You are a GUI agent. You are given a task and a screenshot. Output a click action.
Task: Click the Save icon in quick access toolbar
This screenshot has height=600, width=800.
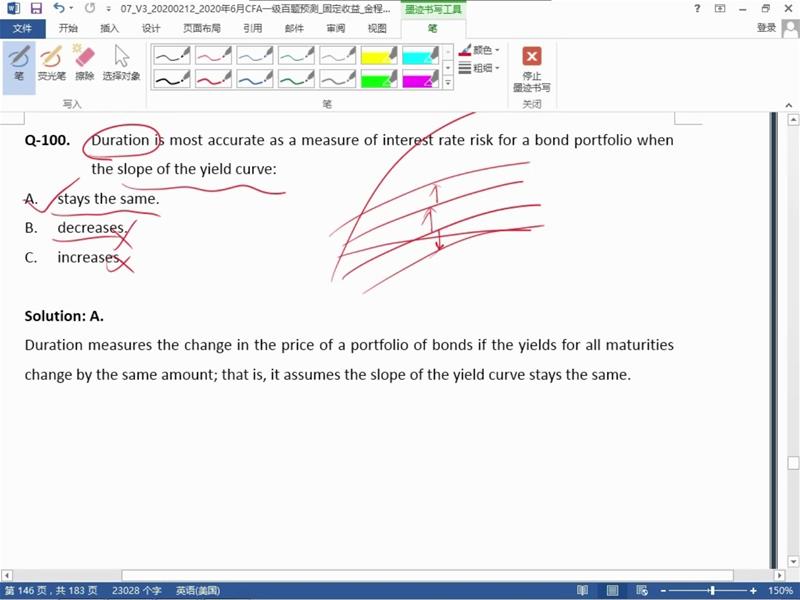point(36,8)
